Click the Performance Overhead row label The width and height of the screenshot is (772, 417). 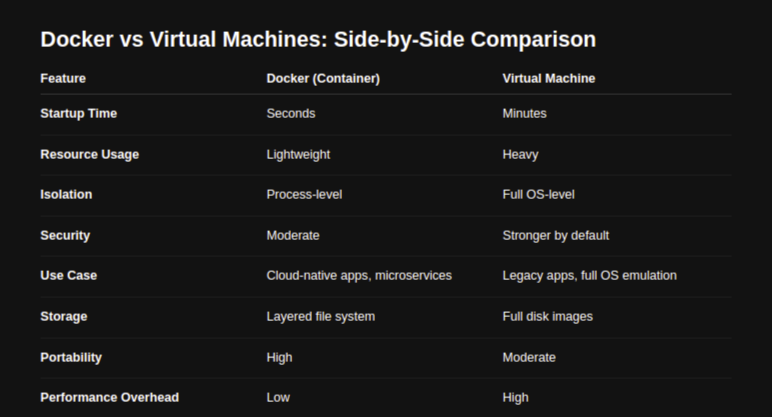(109, 397)
